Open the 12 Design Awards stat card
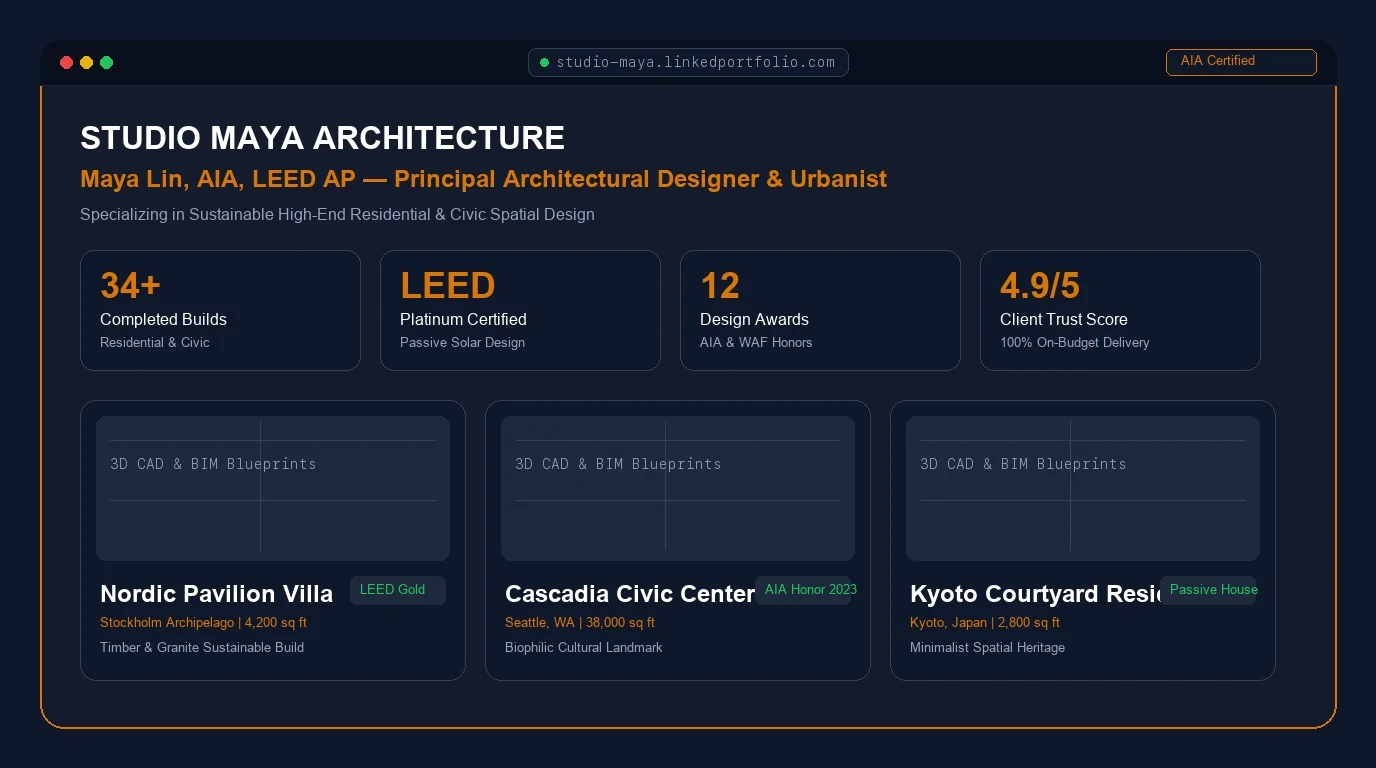Viewport: 1376px width, 768px height. (x=820, y=310)
